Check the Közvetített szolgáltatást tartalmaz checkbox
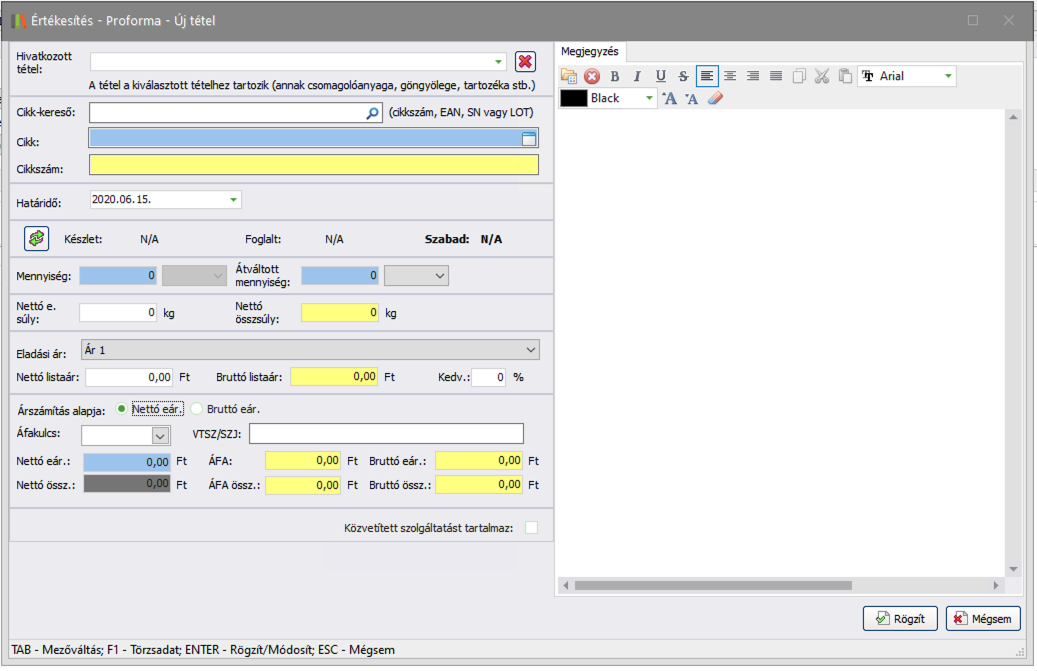Image resolution: width=1037 pixels, height=671 pixels. 532,527
